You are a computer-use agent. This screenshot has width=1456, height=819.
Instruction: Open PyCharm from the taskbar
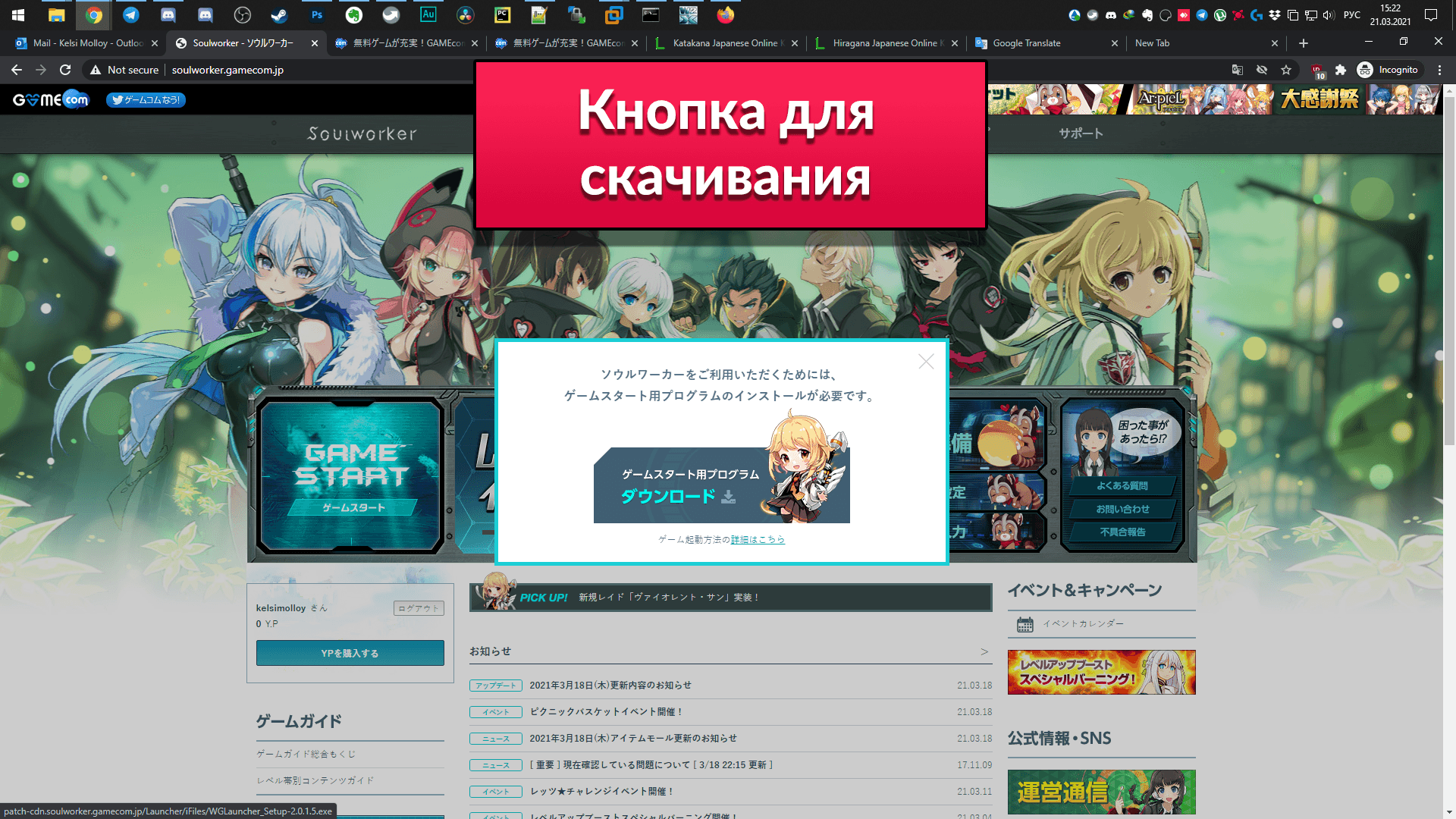pyautogui.click(x=502, y=14)
